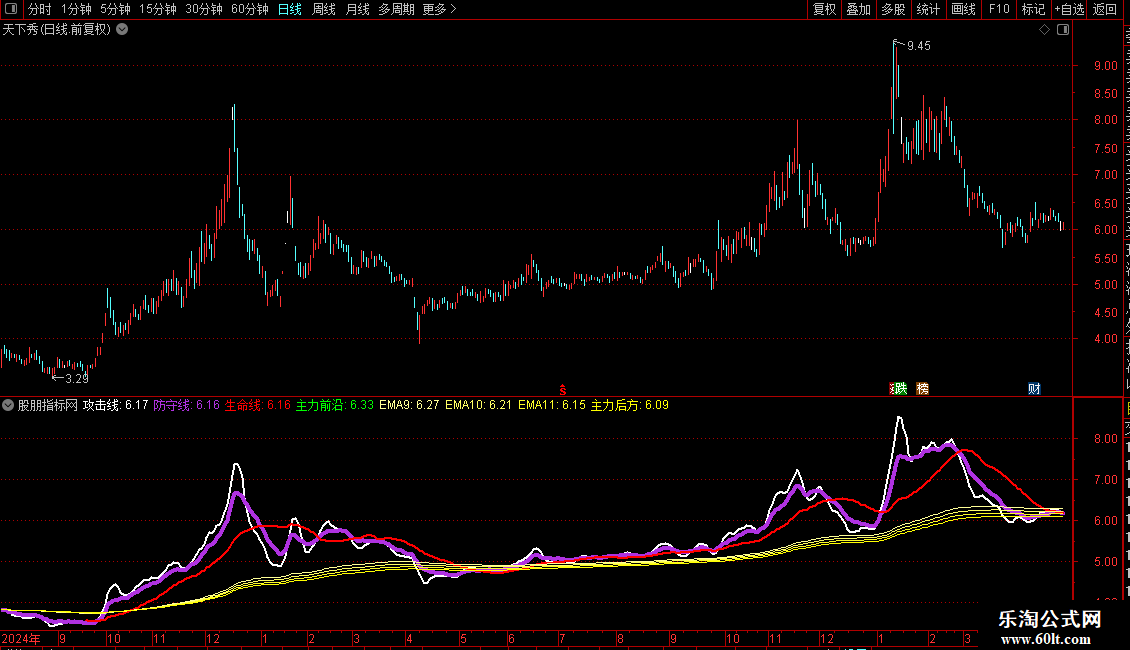
Task: Click the 2024年 date axis label
Action: click(21, 638)
